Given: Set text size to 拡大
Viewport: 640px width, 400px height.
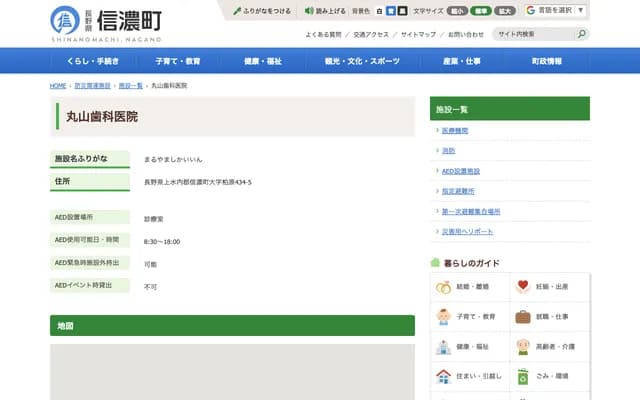Looking at the screenshot, I should pos(506,10).
